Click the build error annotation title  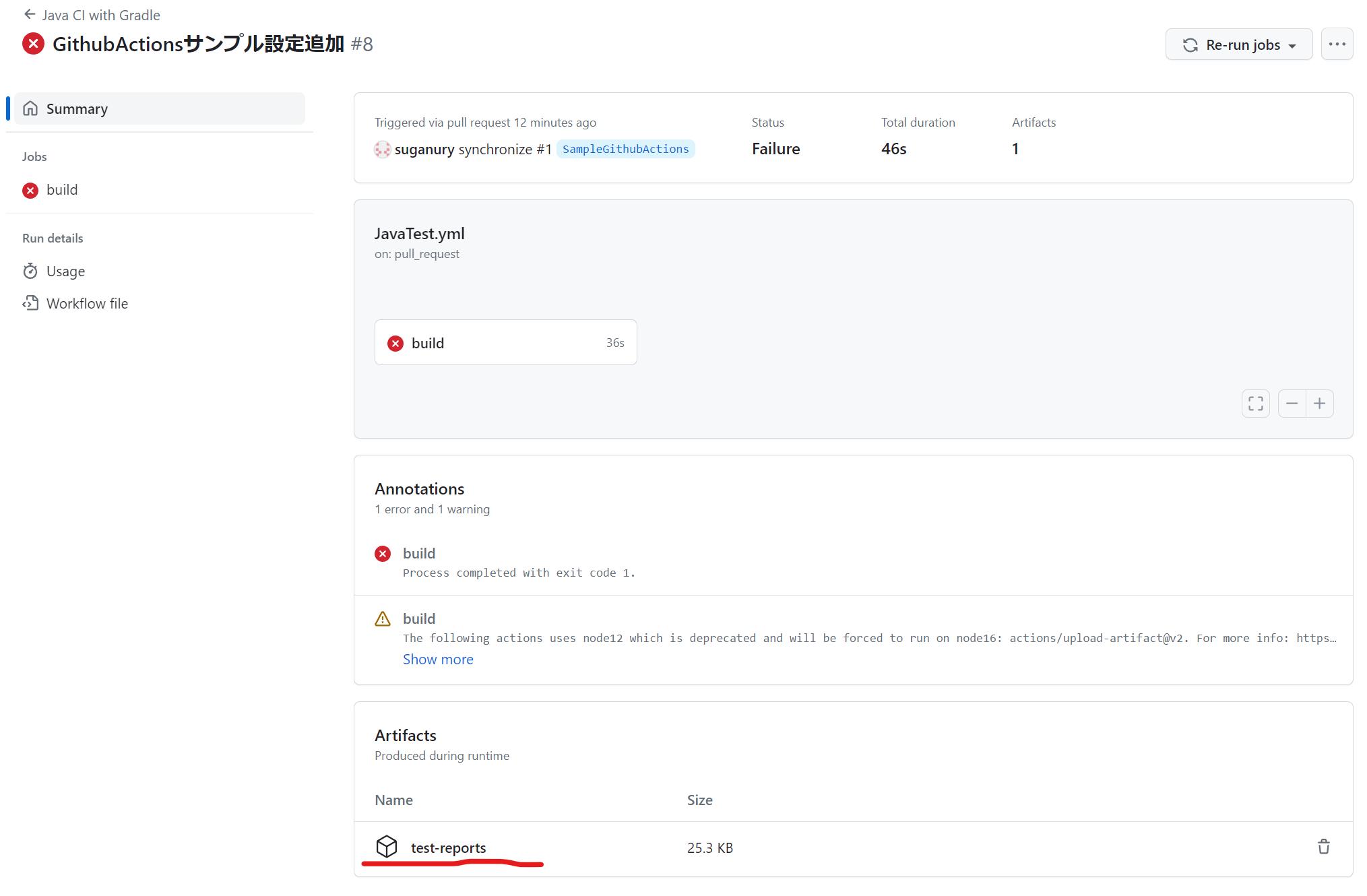coord(419,553)
